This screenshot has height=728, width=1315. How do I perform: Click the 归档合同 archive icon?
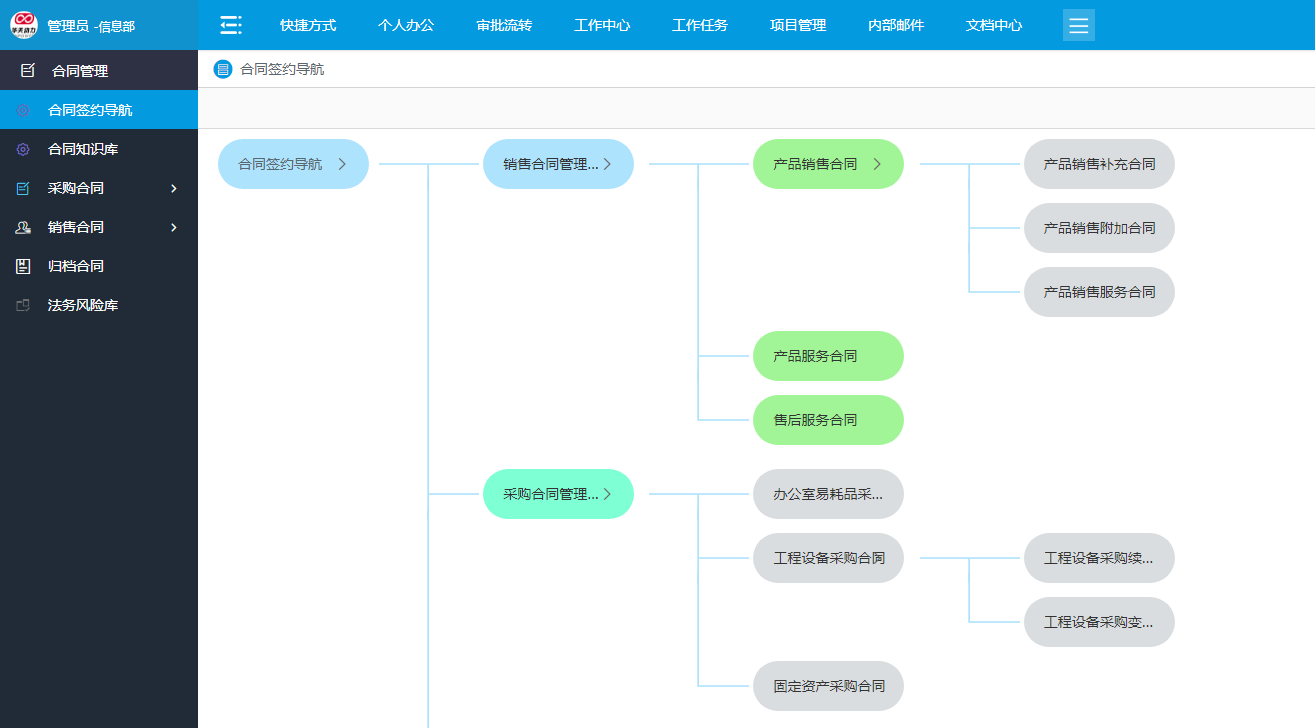click(x=23, y=266)
